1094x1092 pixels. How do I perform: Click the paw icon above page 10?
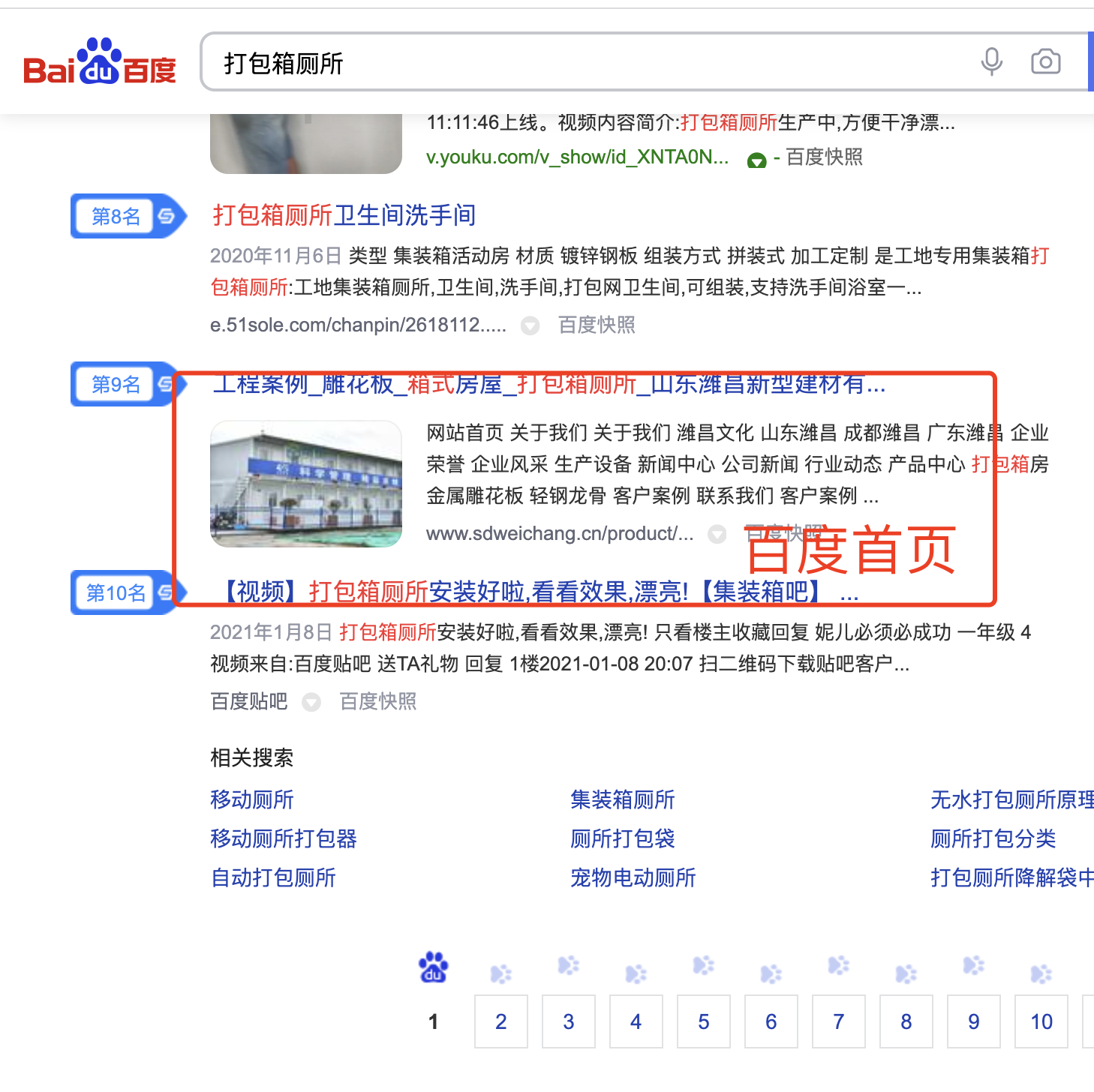point(1041,973)
